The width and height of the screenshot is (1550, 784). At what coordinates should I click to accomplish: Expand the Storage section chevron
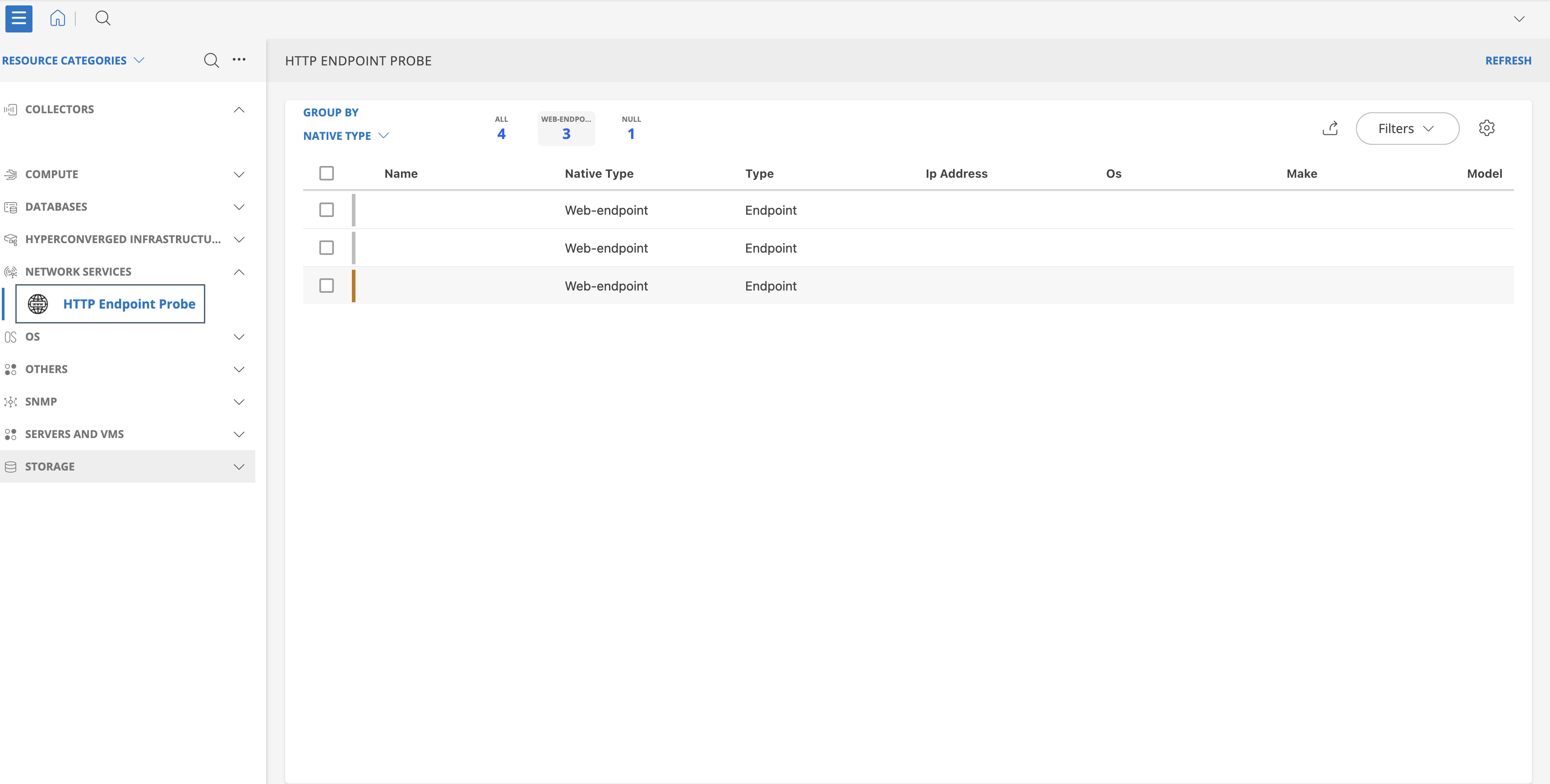tap(239, 467)
